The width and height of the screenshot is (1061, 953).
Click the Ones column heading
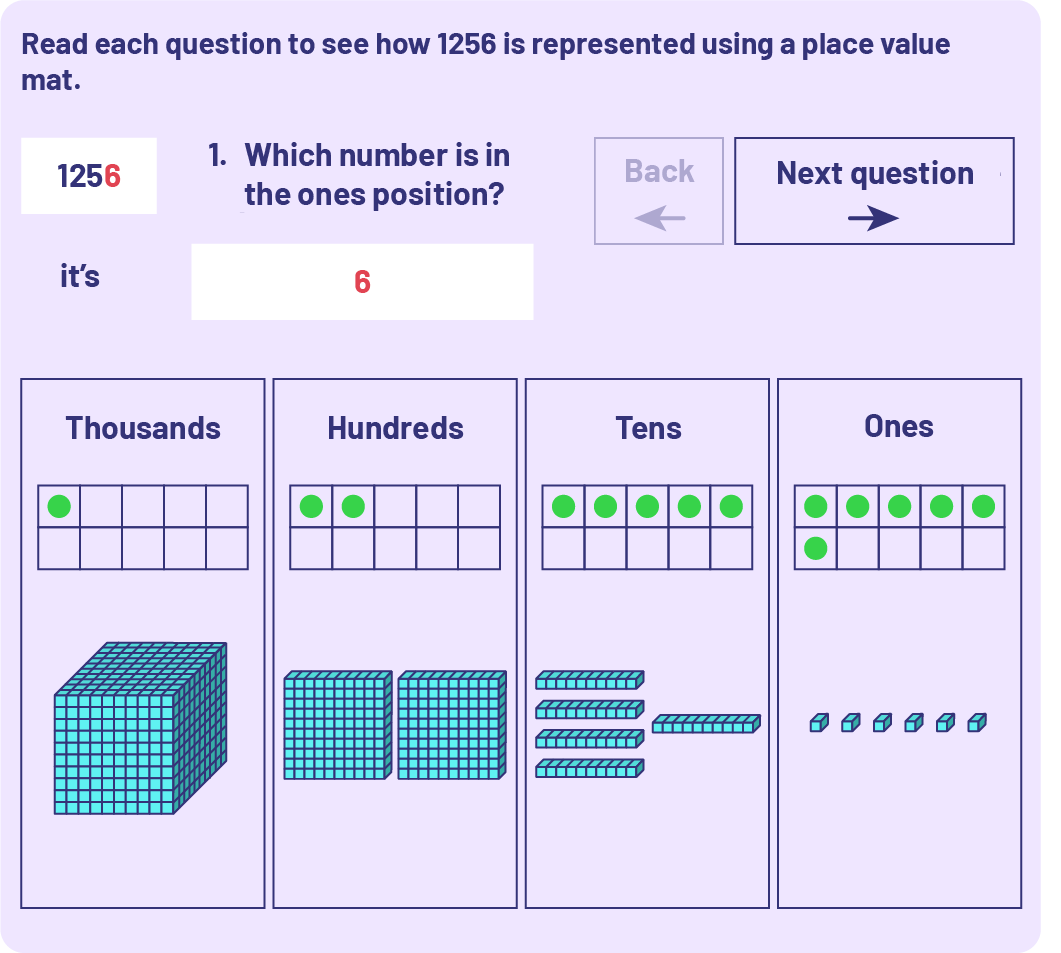coord(899,427)
